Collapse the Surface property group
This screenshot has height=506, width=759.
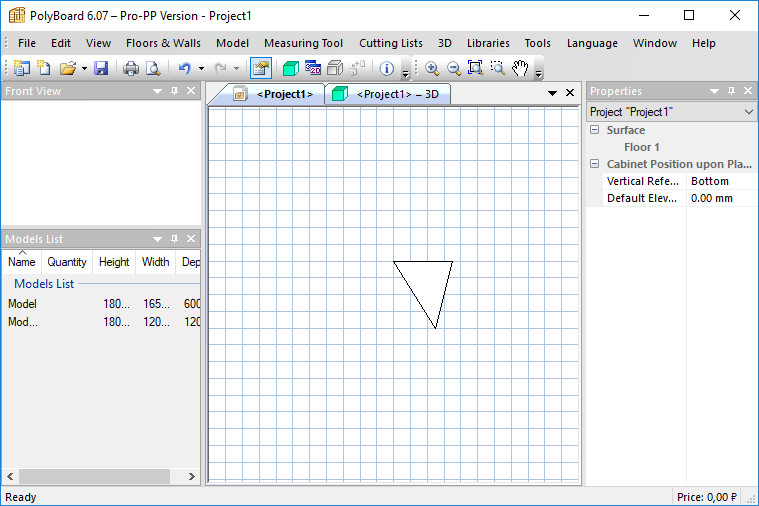pos(595,130)
